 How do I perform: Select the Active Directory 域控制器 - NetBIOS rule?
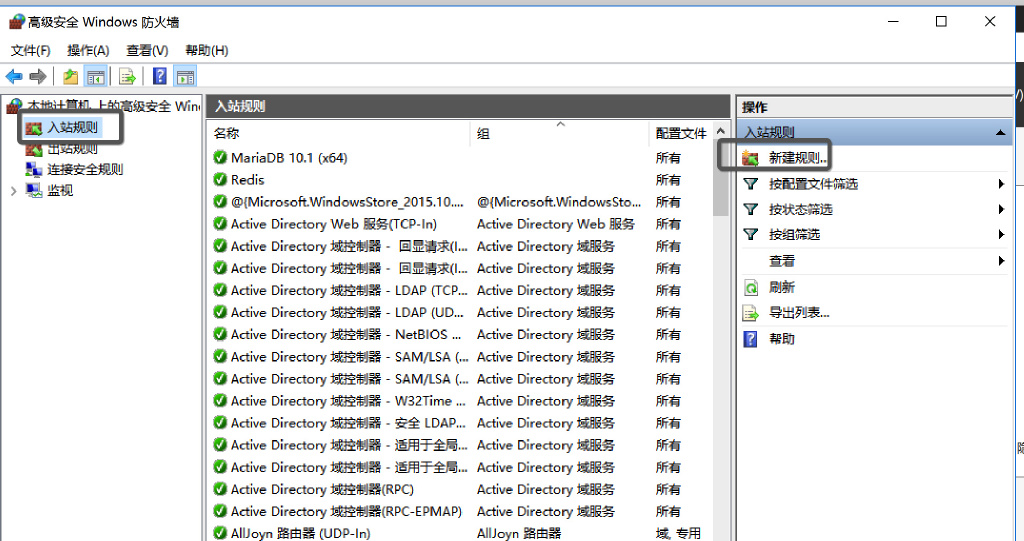345,335
